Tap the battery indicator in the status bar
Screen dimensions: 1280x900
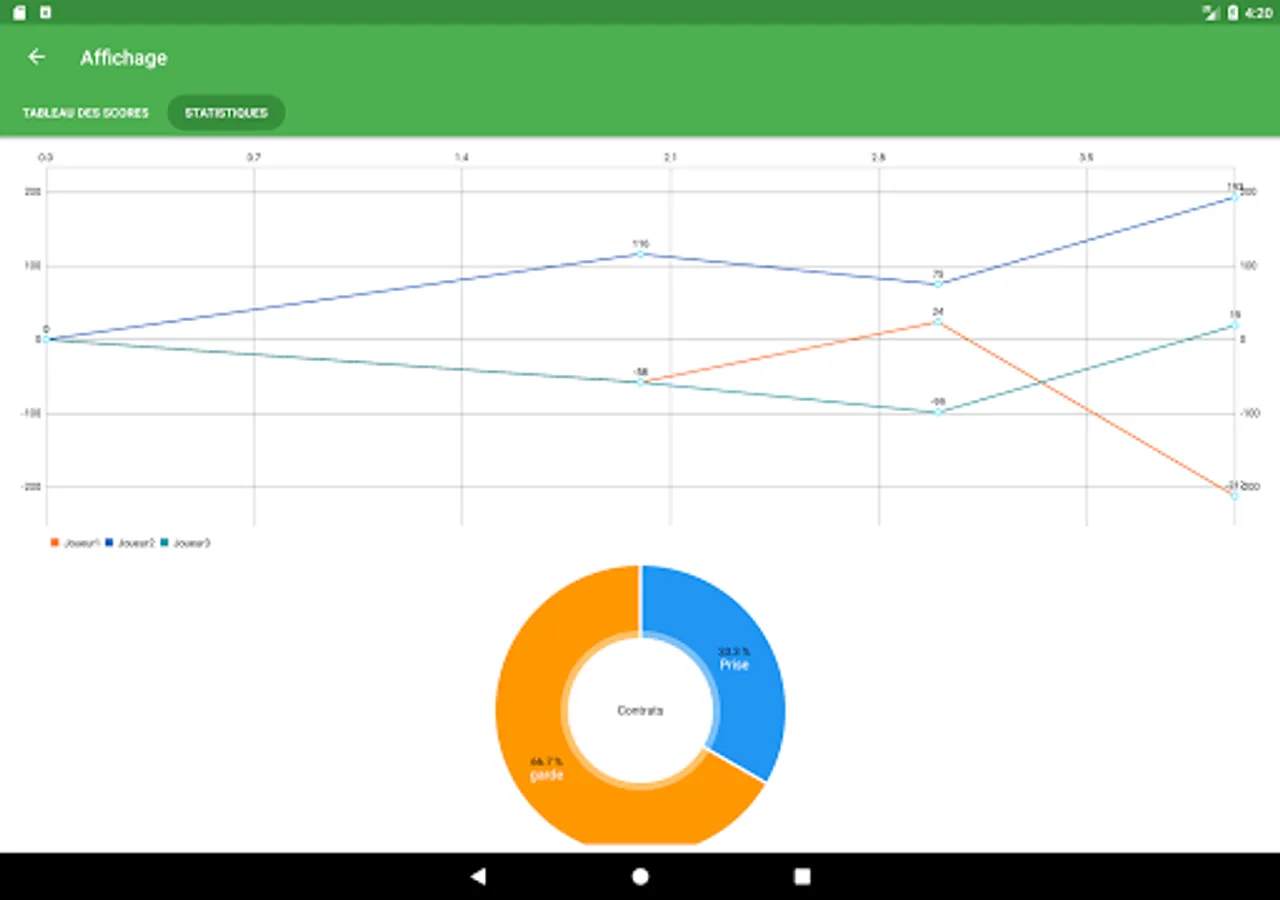[1233, 13]
